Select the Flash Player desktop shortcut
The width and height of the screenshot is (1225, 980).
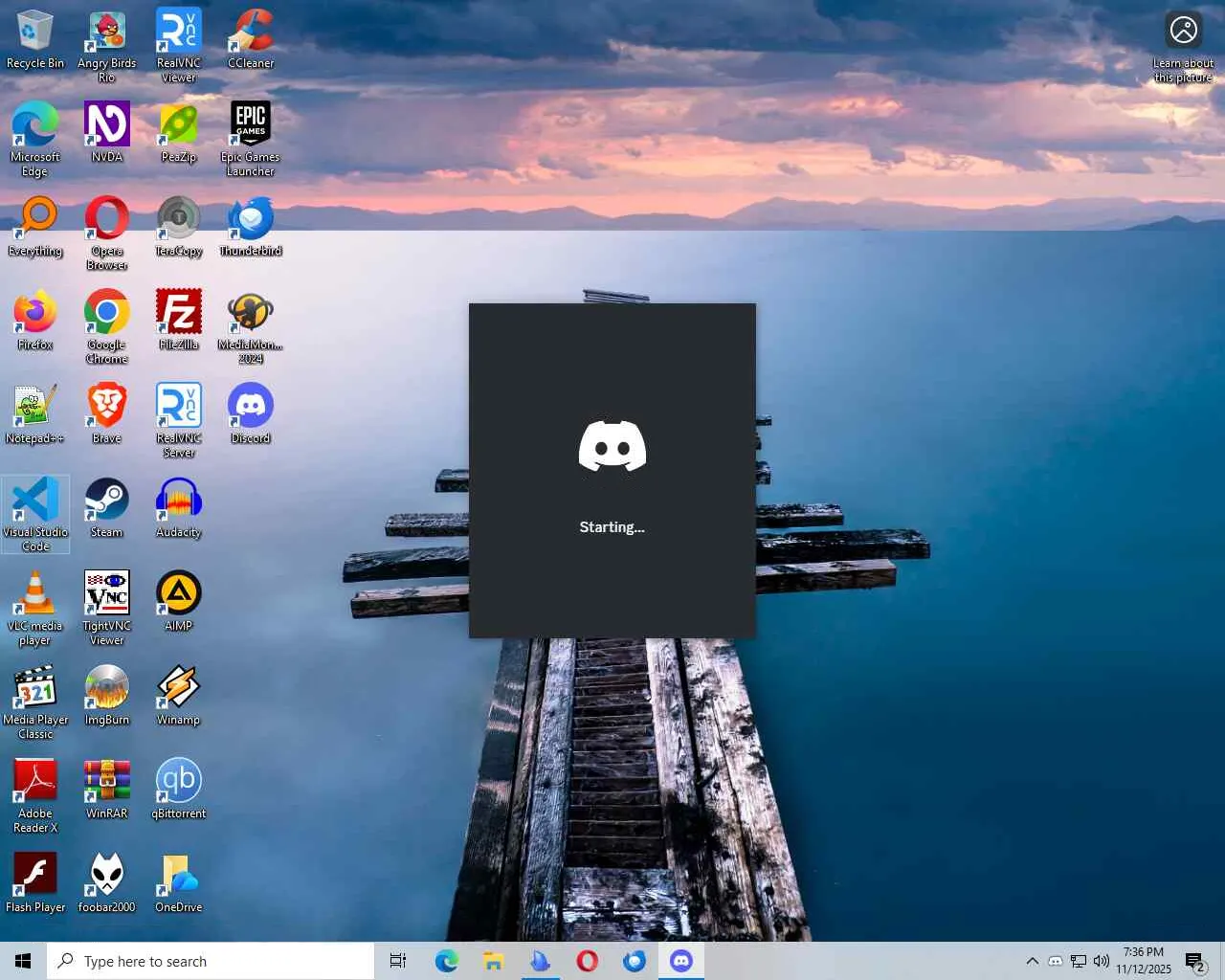[x=35, y=883]
